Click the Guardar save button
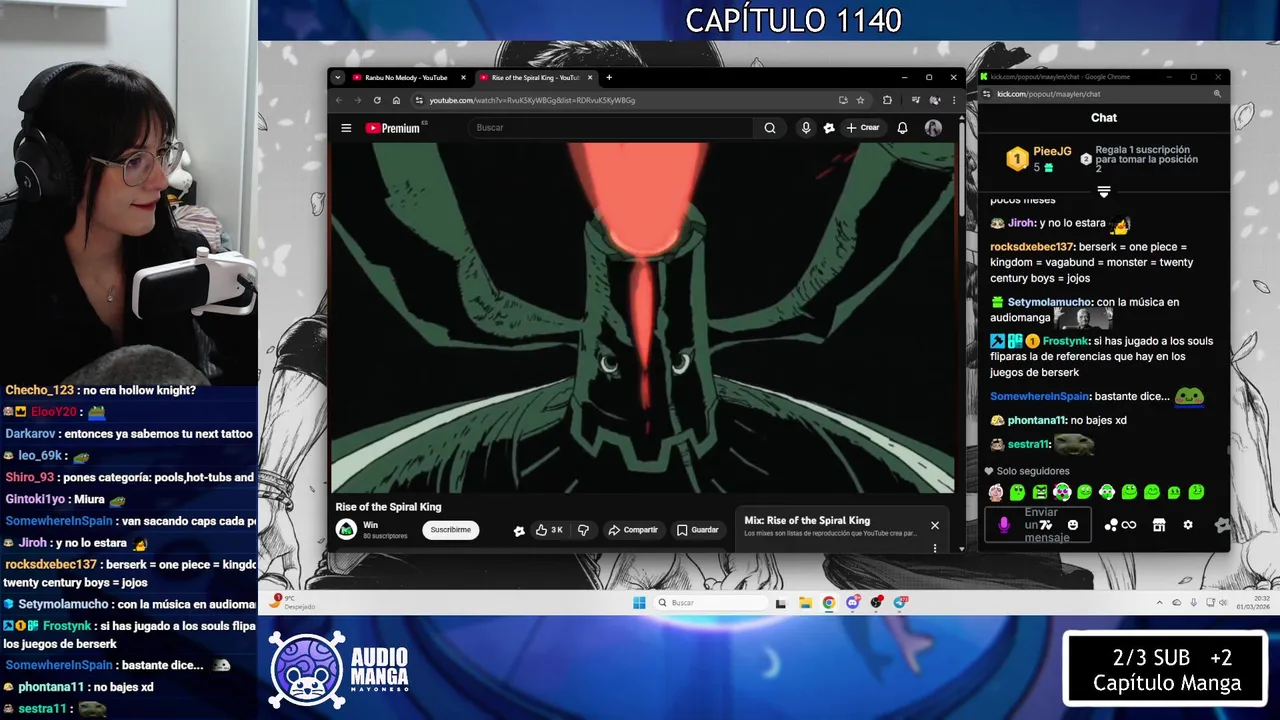This screenshot has height=720, width=1280. coord(697,529)
